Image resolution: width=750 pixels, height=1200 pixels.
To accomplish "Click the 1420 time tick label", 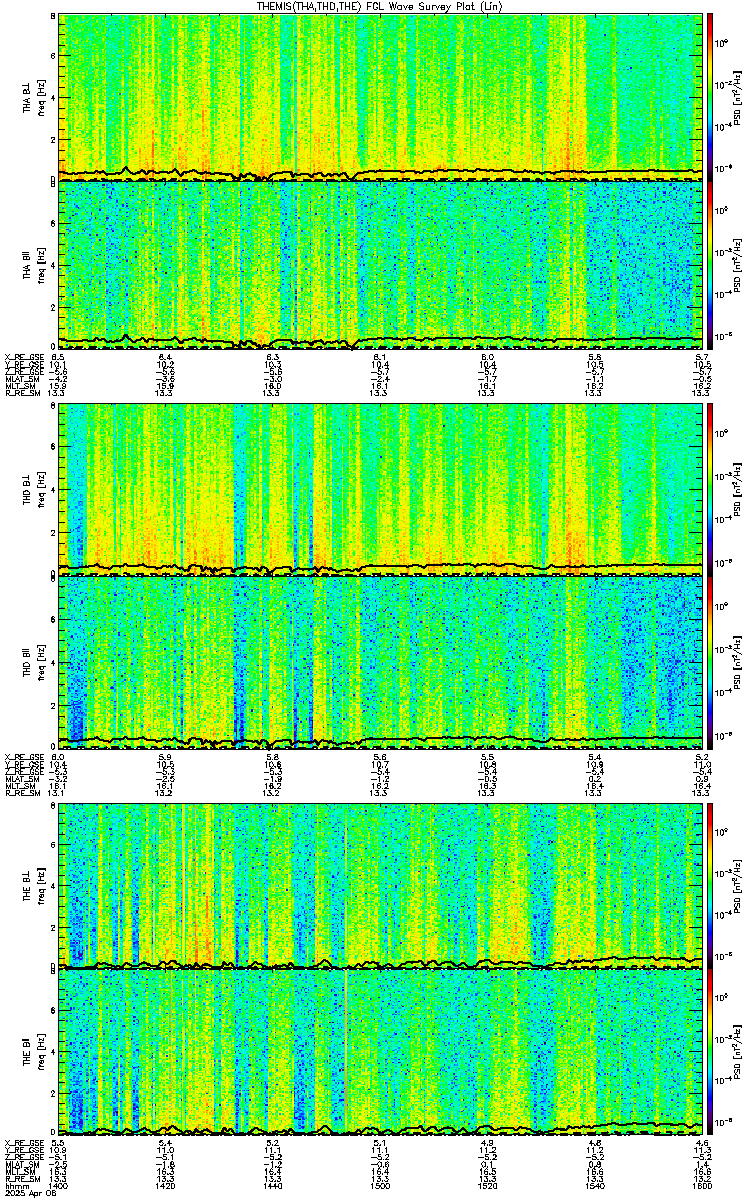I will [166, 1188].
